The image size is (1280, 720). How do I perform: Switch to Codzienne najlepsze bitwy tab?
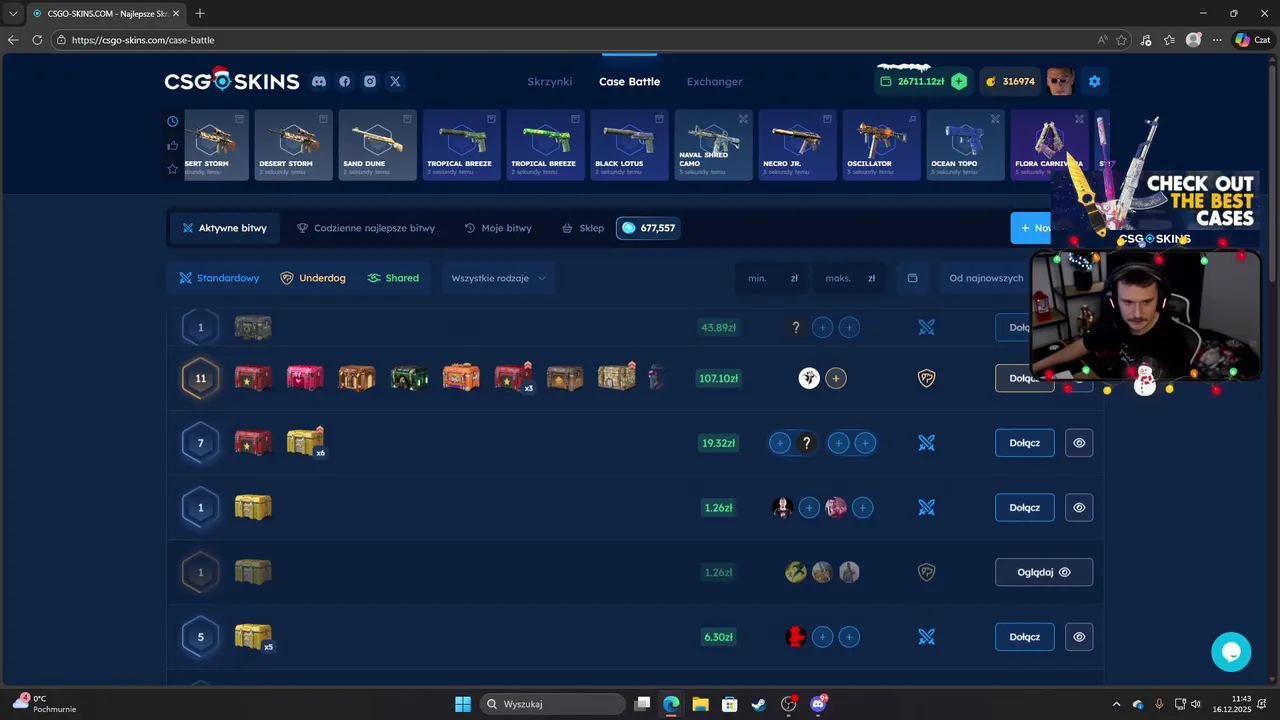366,228
